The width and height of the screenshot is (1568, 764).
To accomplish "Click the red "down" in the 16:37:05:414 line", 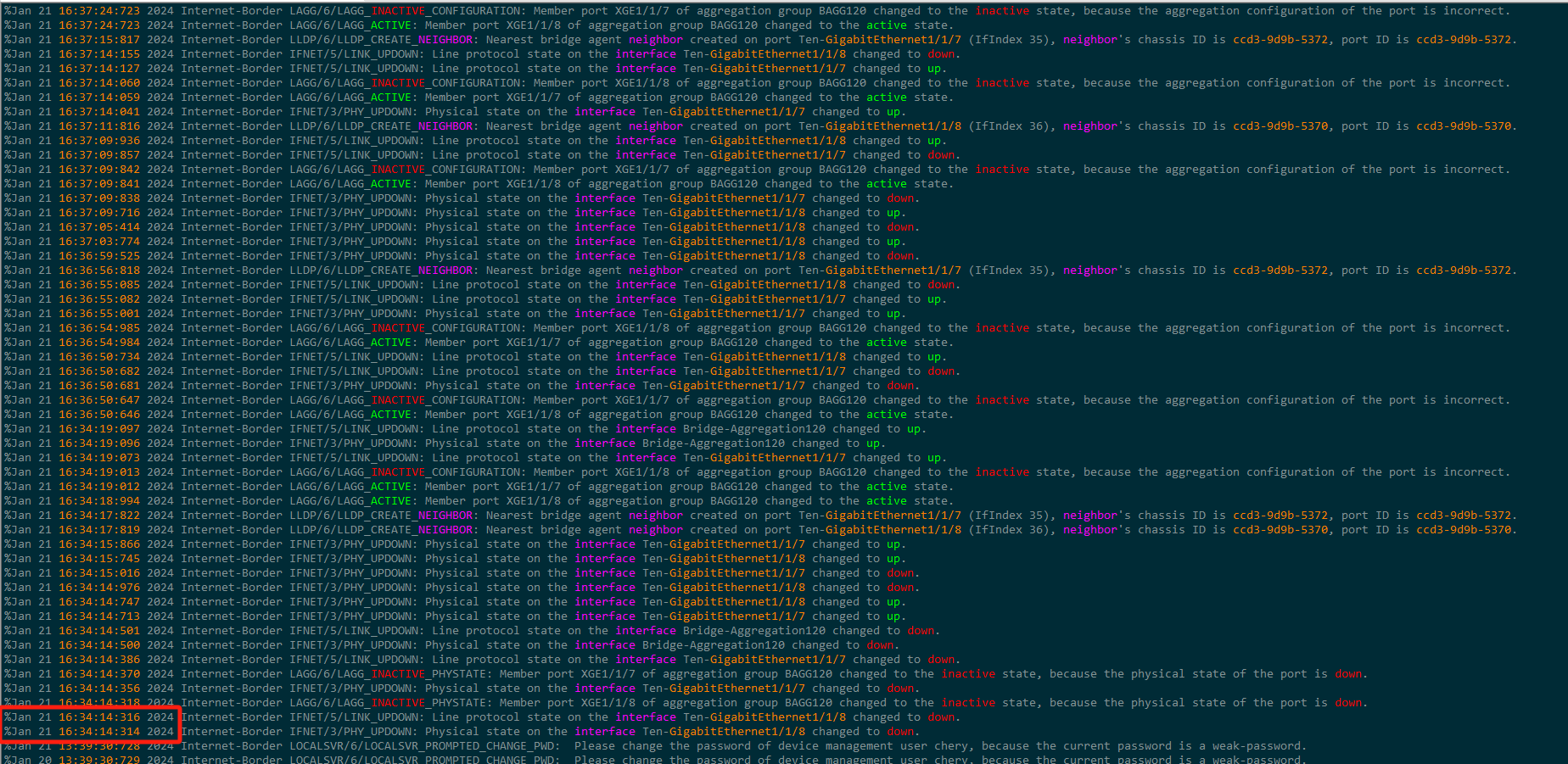I will click(900, 227).
